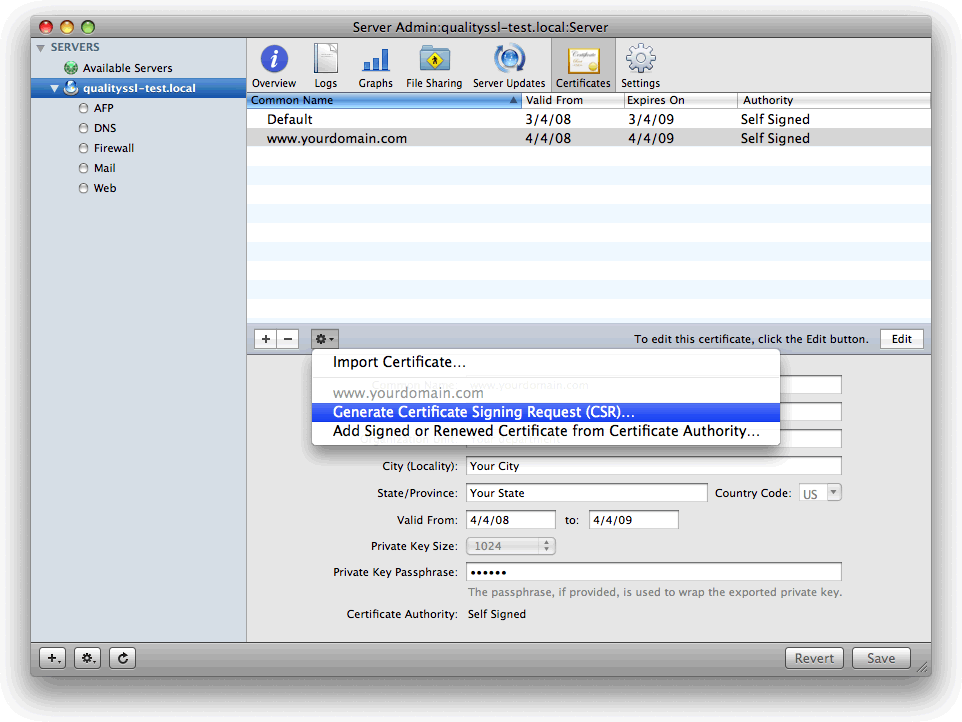Add a certificate with the plus button
This screenshot has height=722, width=962.
tap(266, 339)
